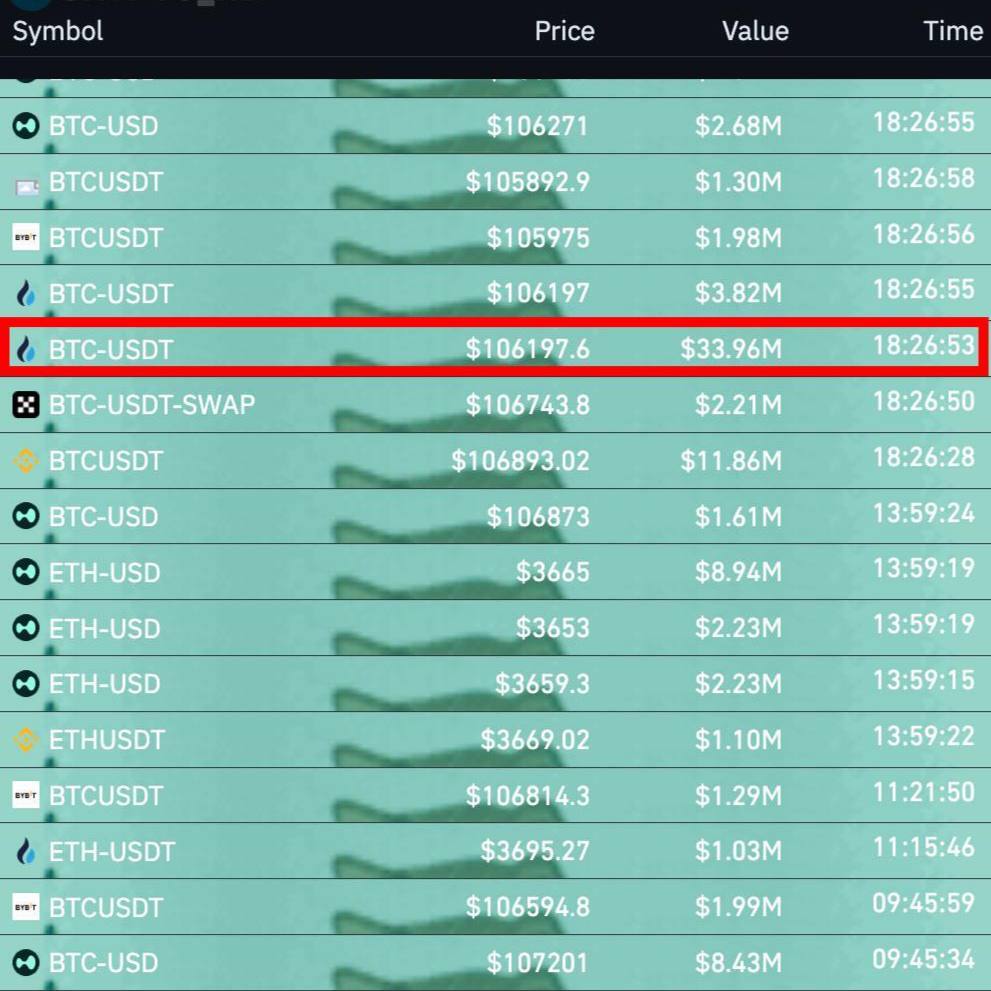Click value $8.43M
The height and width of the screenshot is (991, 991).
[738, 963]
